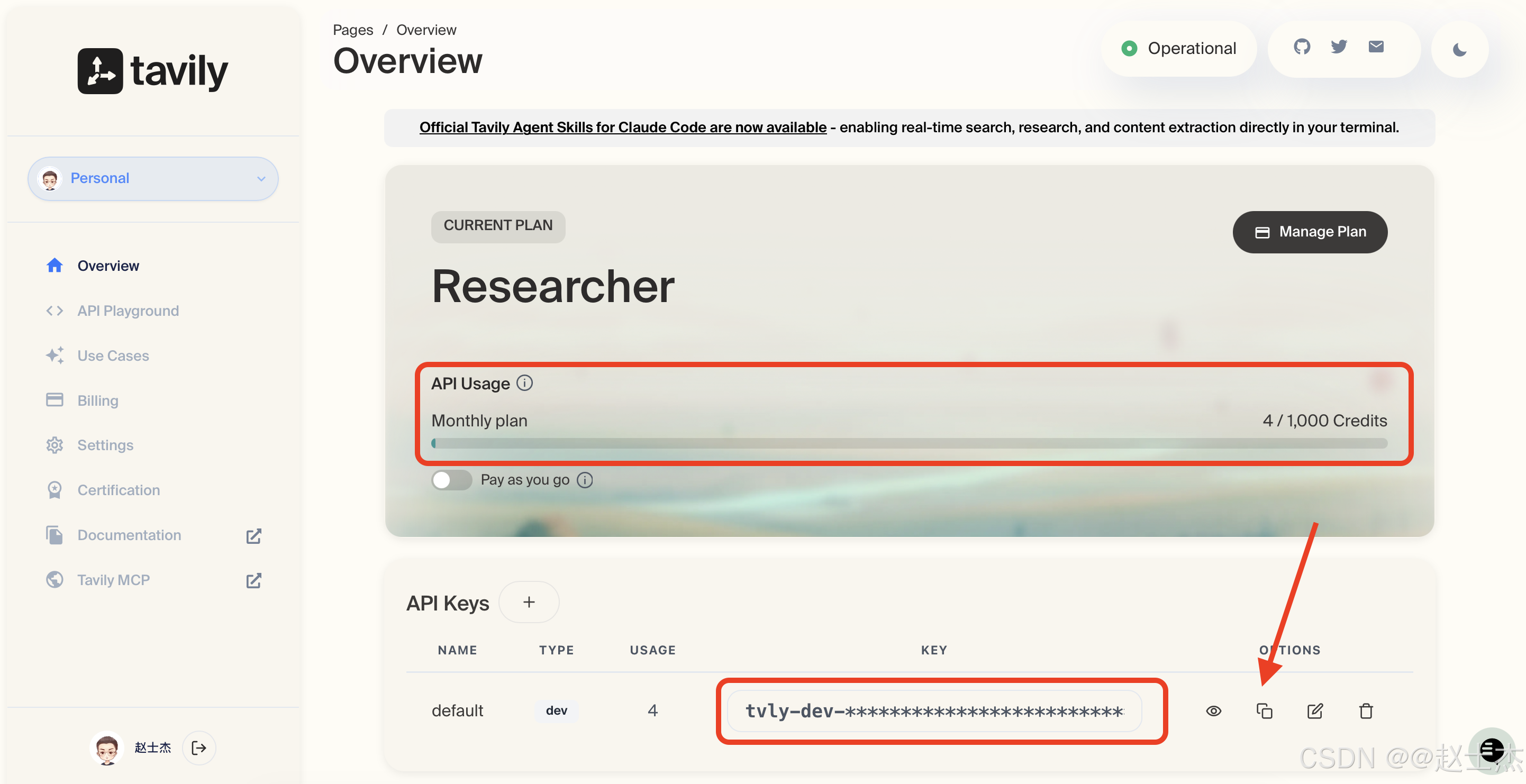Click the Operational status indicator
The height and width of the screenshot is (784, 1526).
(1179, 49)
